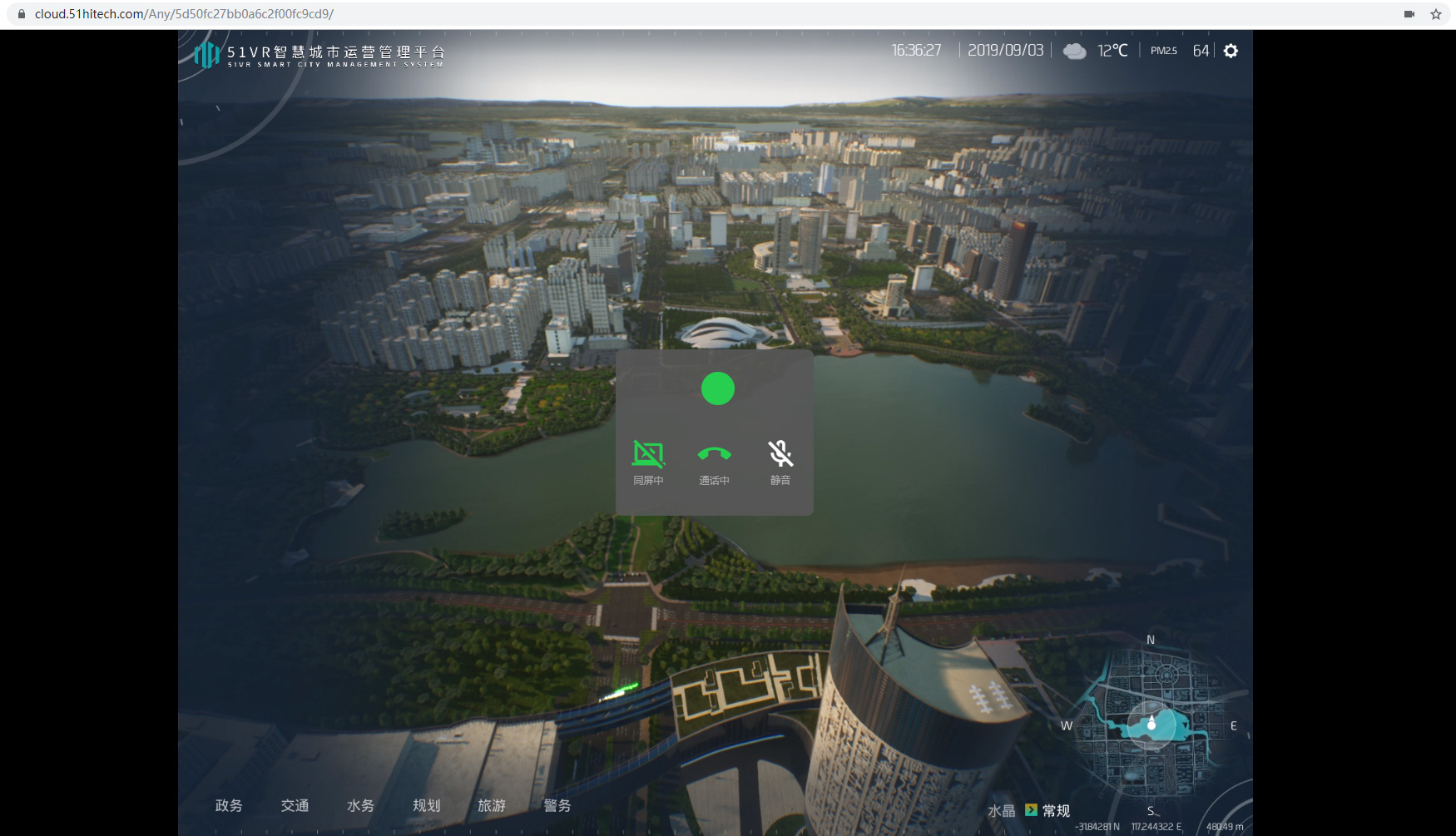Viewport: 1456px width, 836px height.
Task: Open the 警务 menu
Action: (557, 805)
